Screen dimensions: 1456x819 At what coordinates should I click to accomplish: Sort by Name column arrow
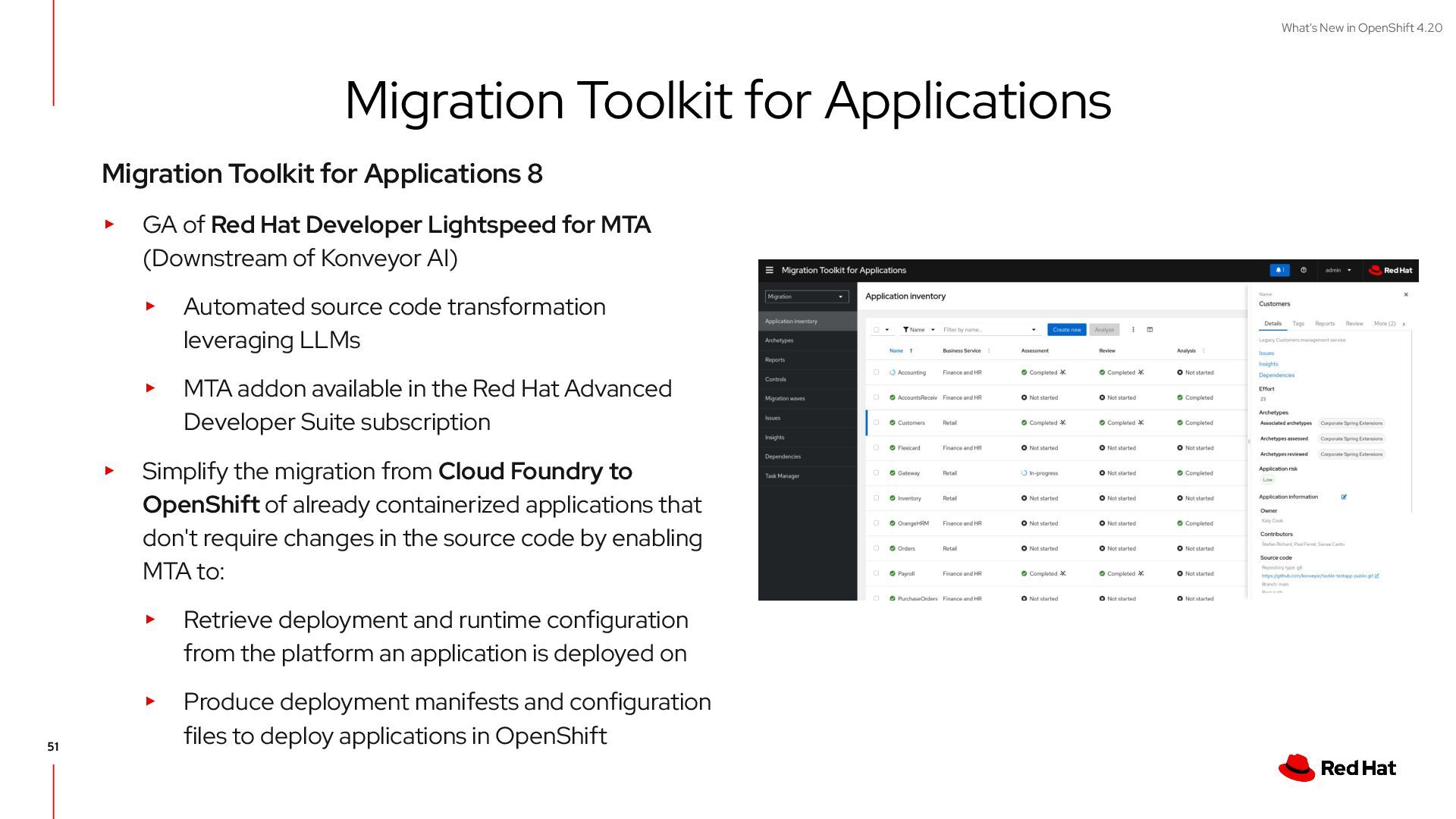pyautogui.click(x=911, y=351)
